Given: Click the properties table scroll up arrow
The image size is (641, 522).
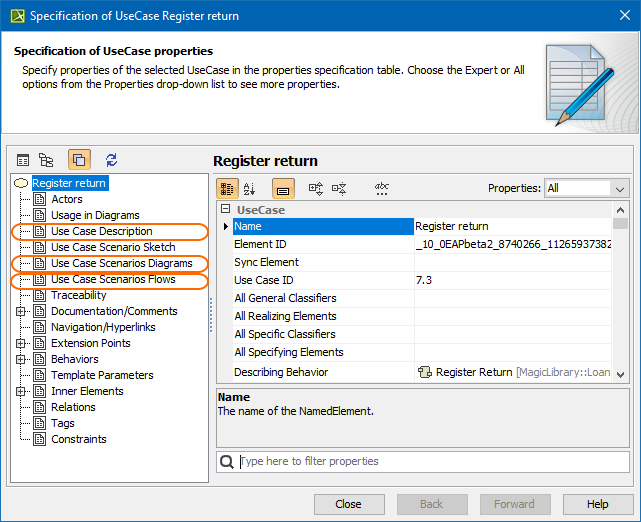Looking at the screenshot, I should [620, 210].
